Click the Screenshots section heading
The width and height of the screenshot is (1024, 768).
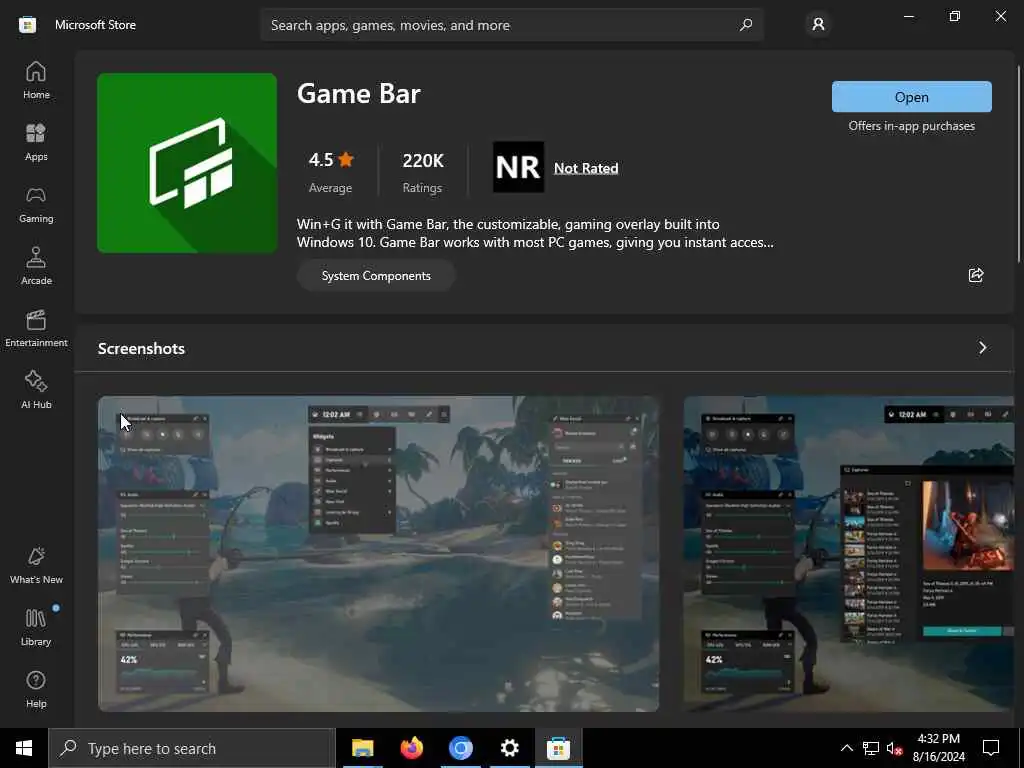(141, 348)
